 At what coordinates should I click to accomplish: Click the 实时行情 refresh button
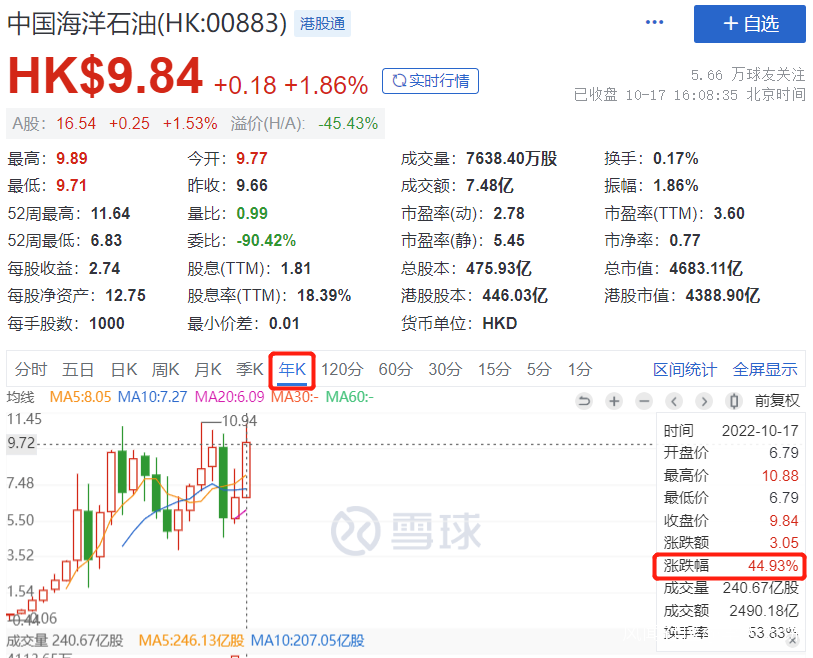coord(430,81)
